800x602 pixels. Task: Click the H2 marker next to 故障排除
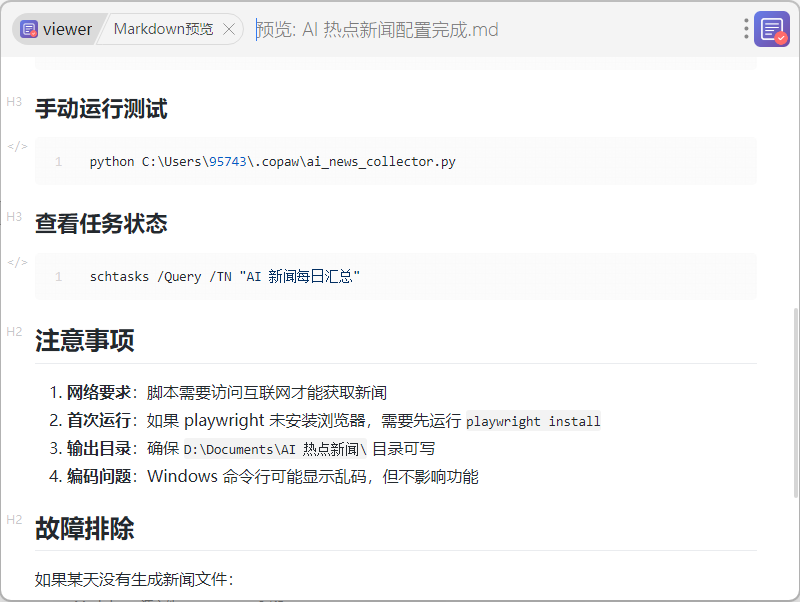click(x=14, y=520)
